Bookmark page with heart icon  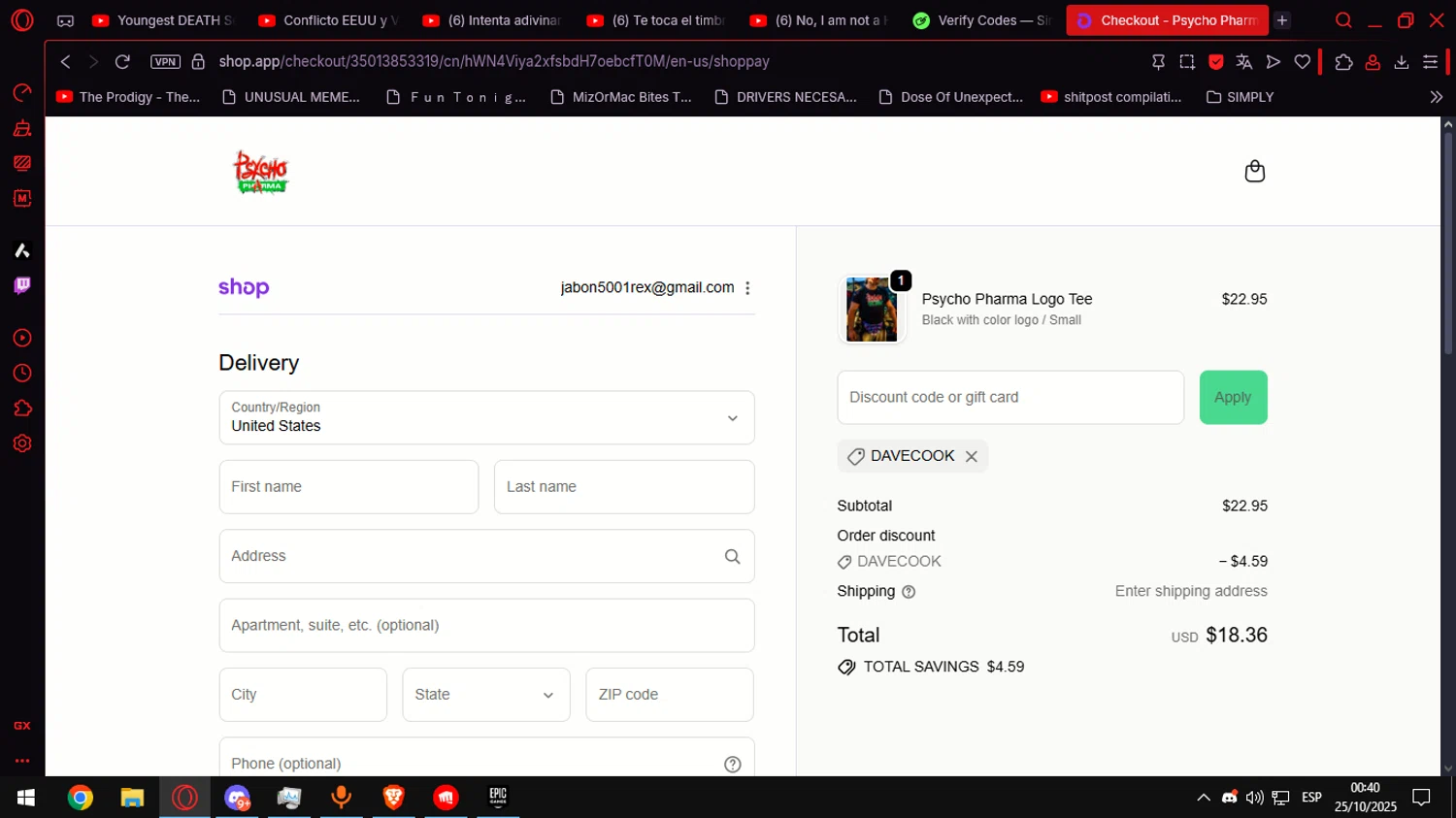[1303, 61]
